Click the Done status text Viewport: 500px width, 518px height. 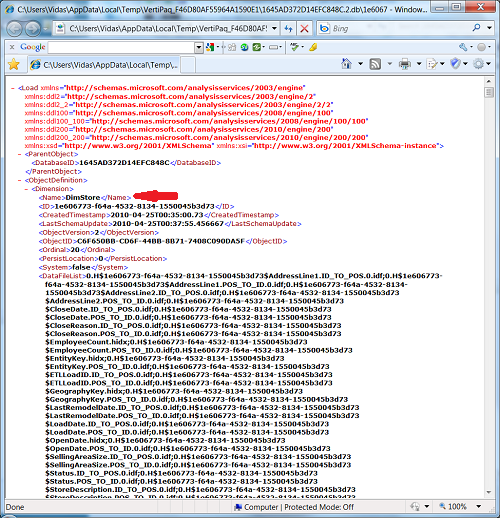[x=15, y=507]
